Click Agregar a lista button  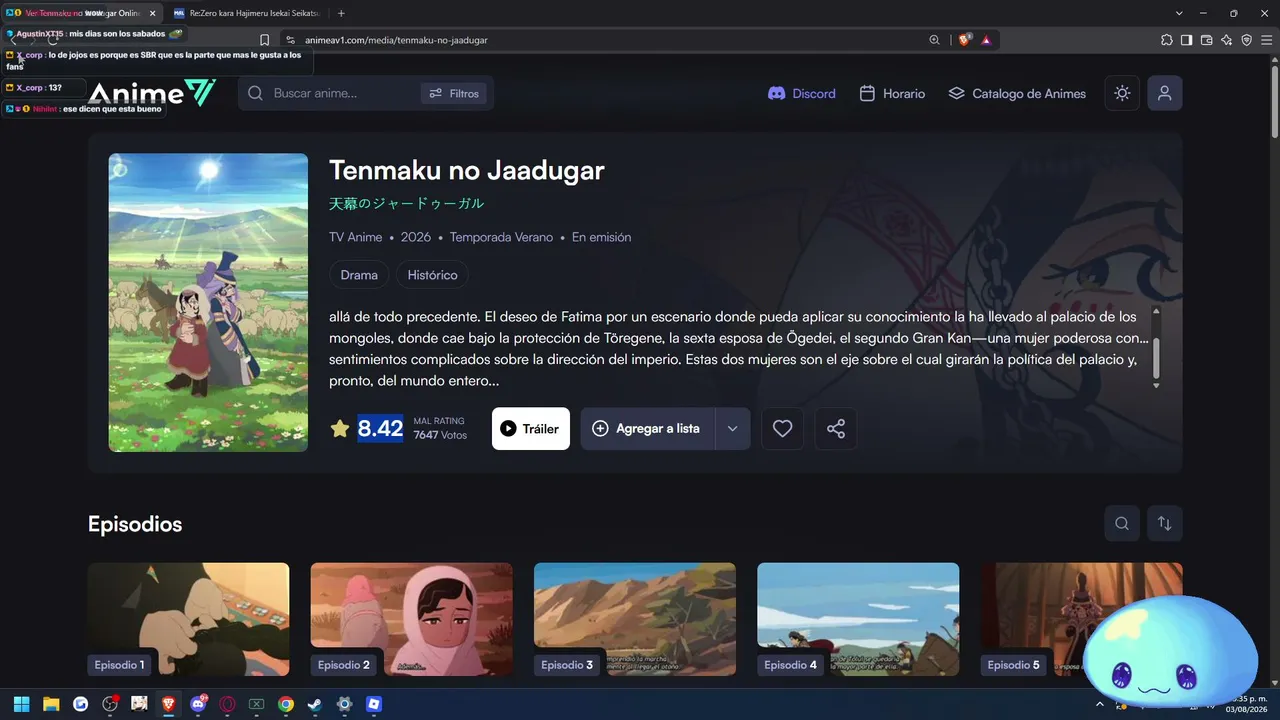coord(648,428)
